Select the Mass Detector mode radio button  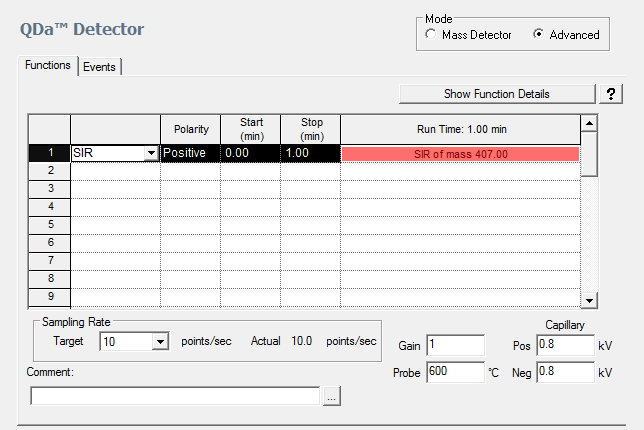pos(430,34)
